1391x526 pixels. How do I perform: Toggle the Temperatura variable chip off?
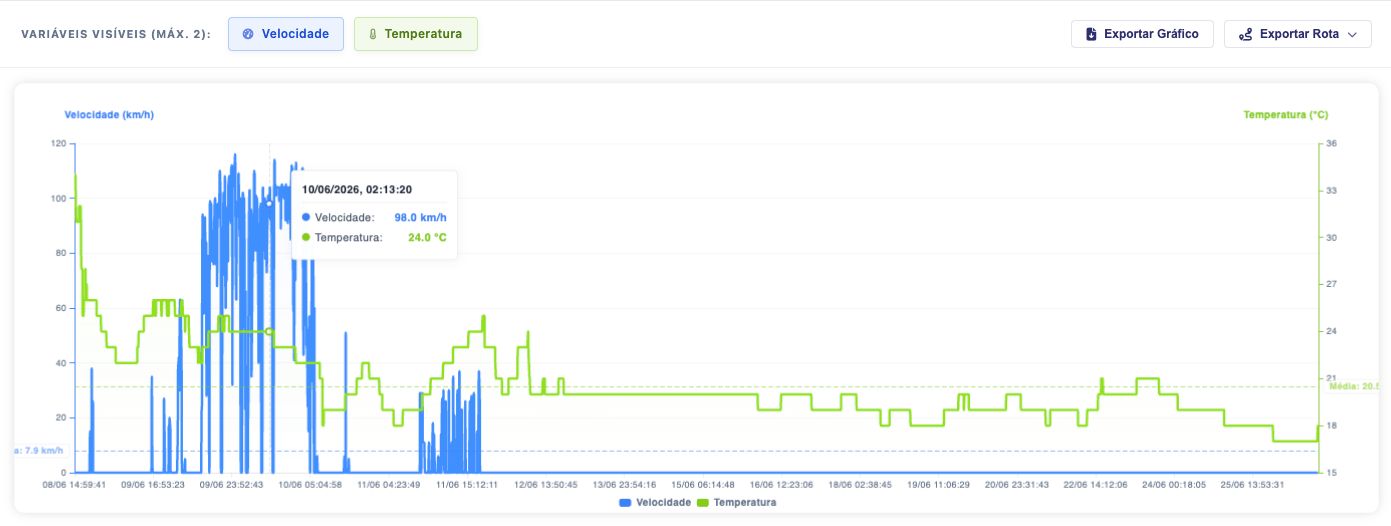[415, 34]
